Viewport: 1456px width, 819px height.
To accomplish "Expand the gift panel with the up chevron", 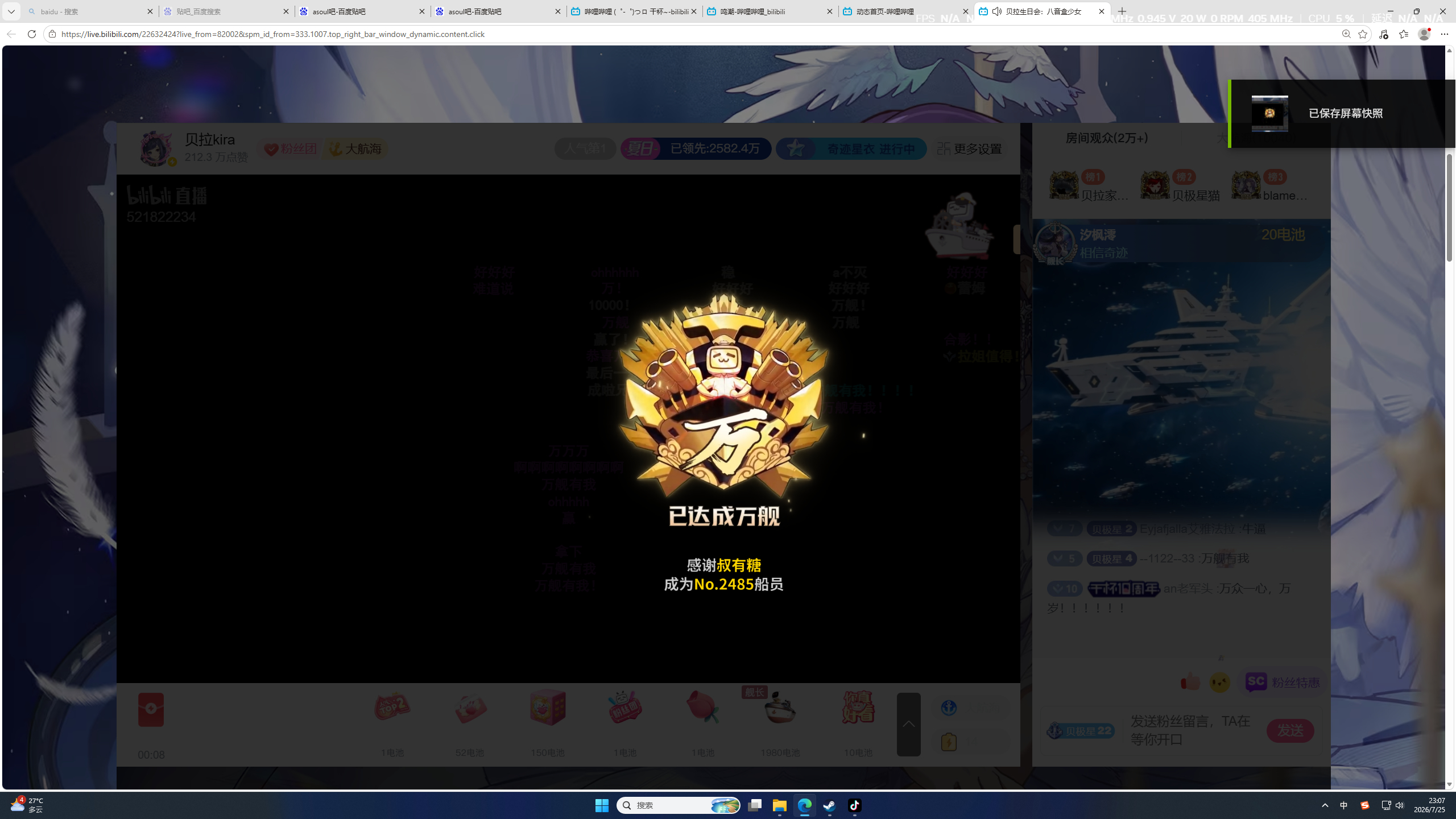I will [x=908, y=724].
